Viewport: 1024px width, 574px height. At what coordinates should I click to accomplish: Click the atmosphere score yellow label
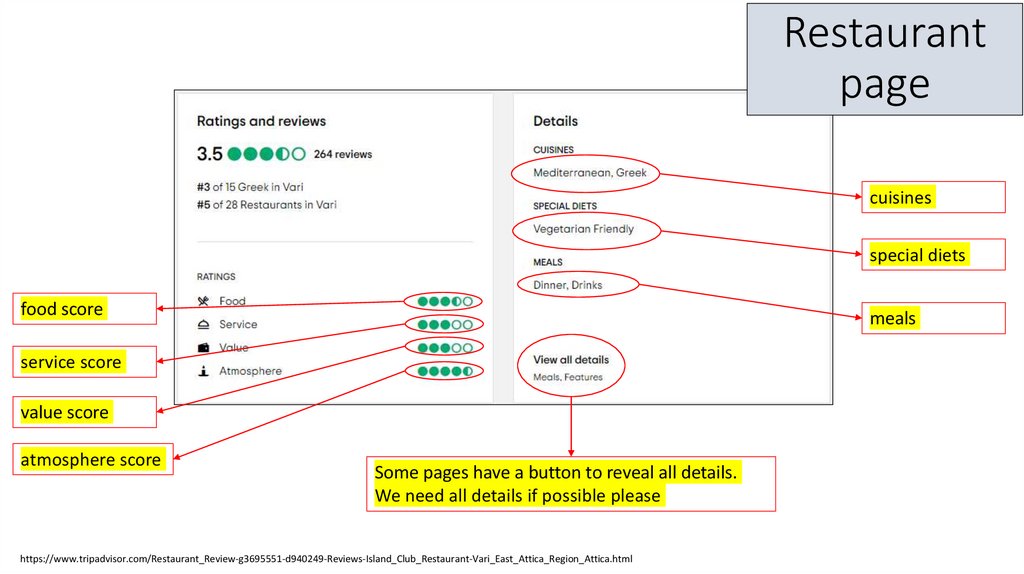[x=91, y=460]
